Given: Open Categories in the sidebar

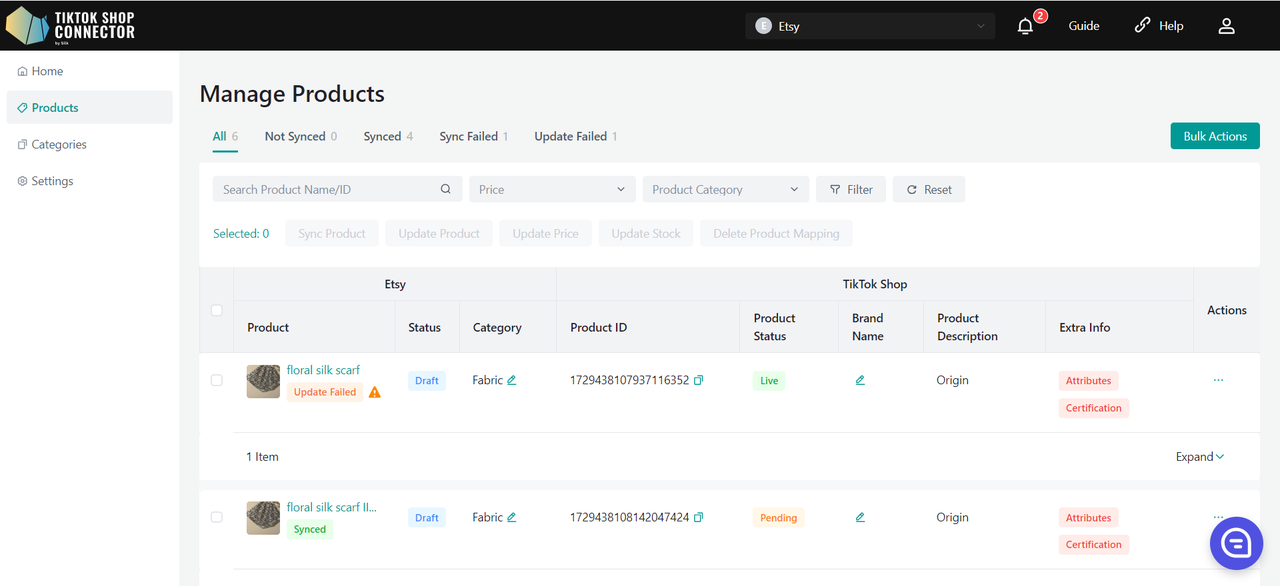Looking at the screenshot, I should pos(59,144).
